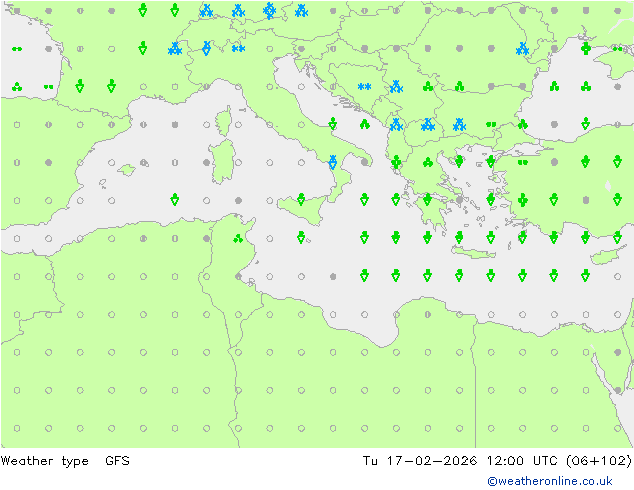
Task: Select double-asterisk snow symbol over northern Italy
Action: pos(238,49)
